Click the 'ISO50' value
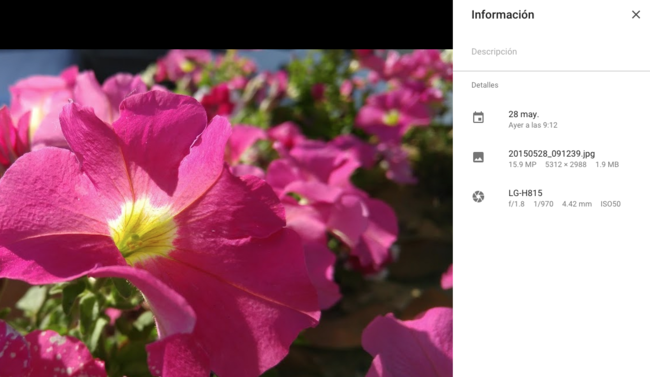 pos(610,204)
